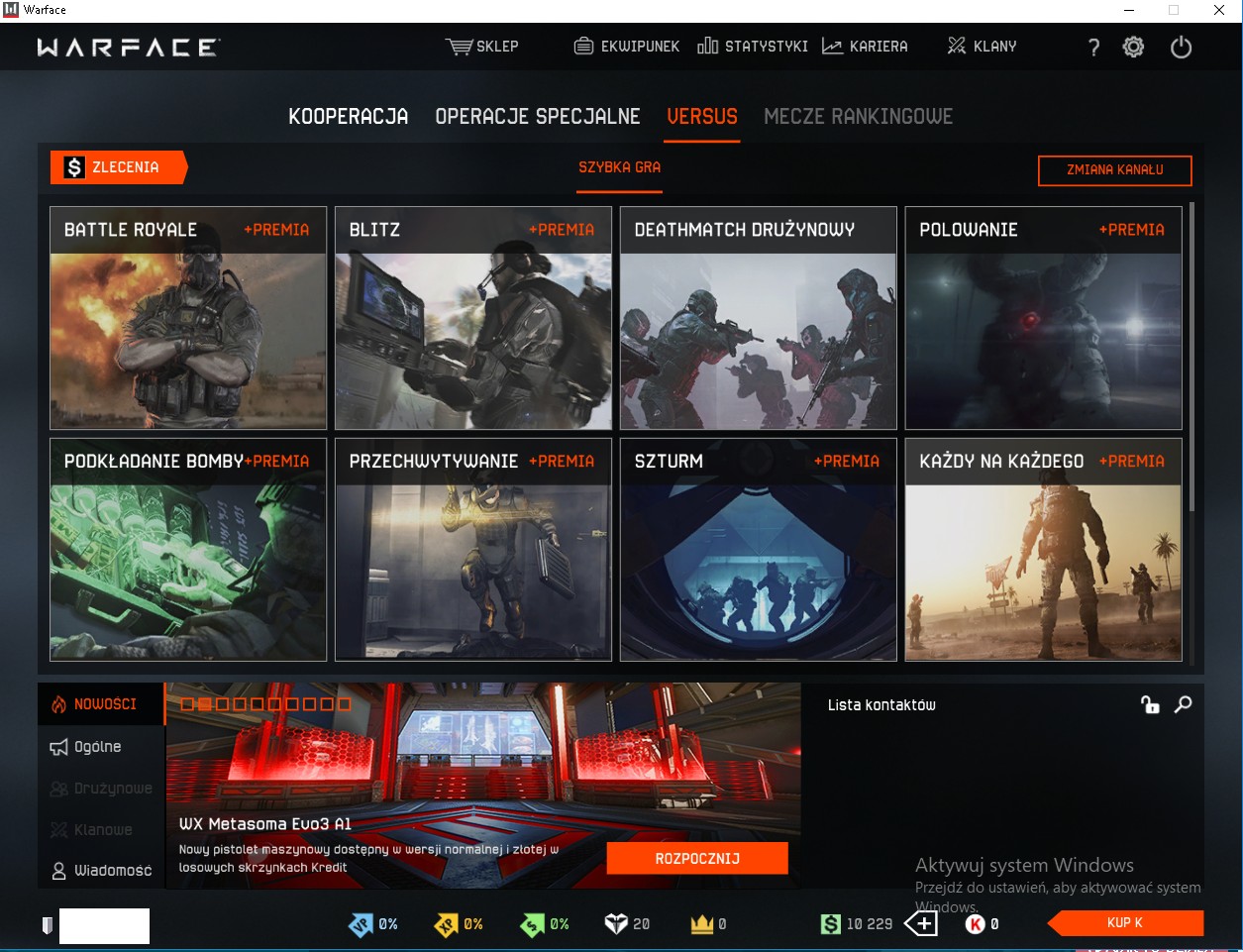Click the green booster icon
This screenshot has width=1243, height=952.
coord(533,924)
